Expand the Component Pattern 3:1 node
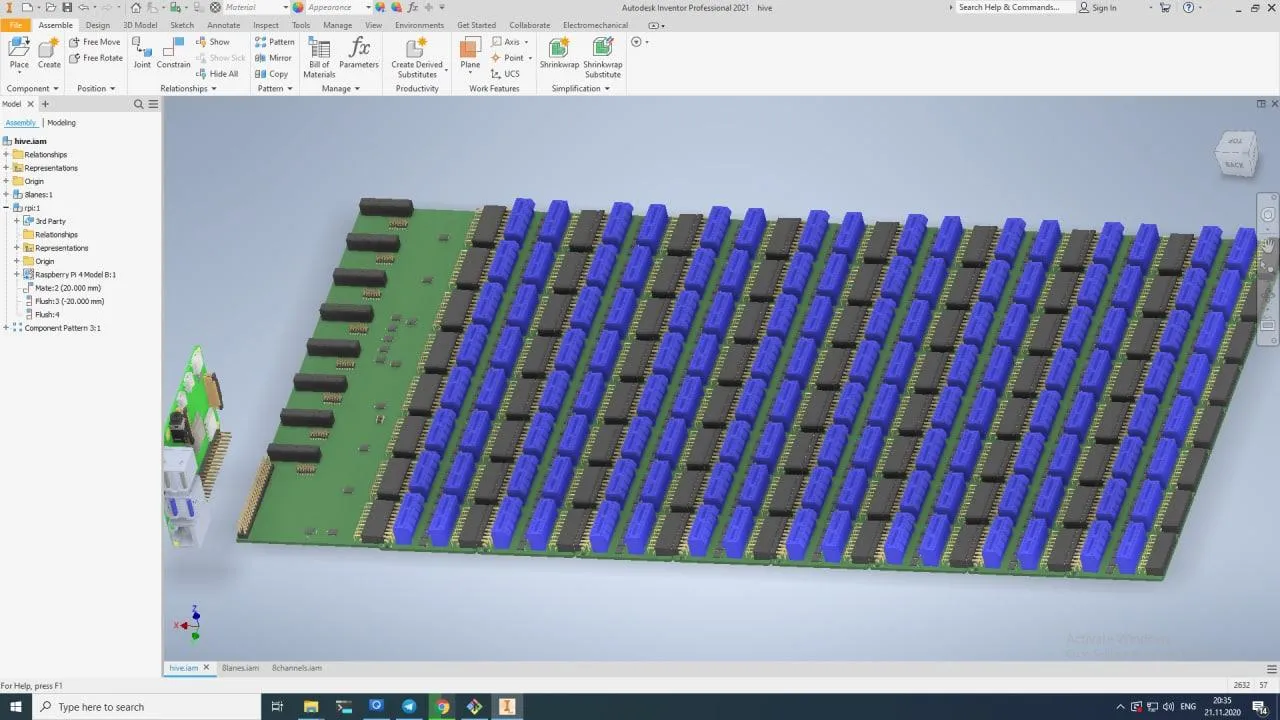 click(x=6, y=328)
